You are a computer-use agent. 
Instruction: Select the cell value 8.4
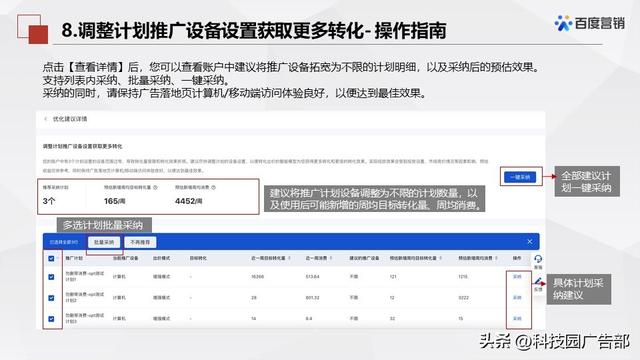[309, 318]
